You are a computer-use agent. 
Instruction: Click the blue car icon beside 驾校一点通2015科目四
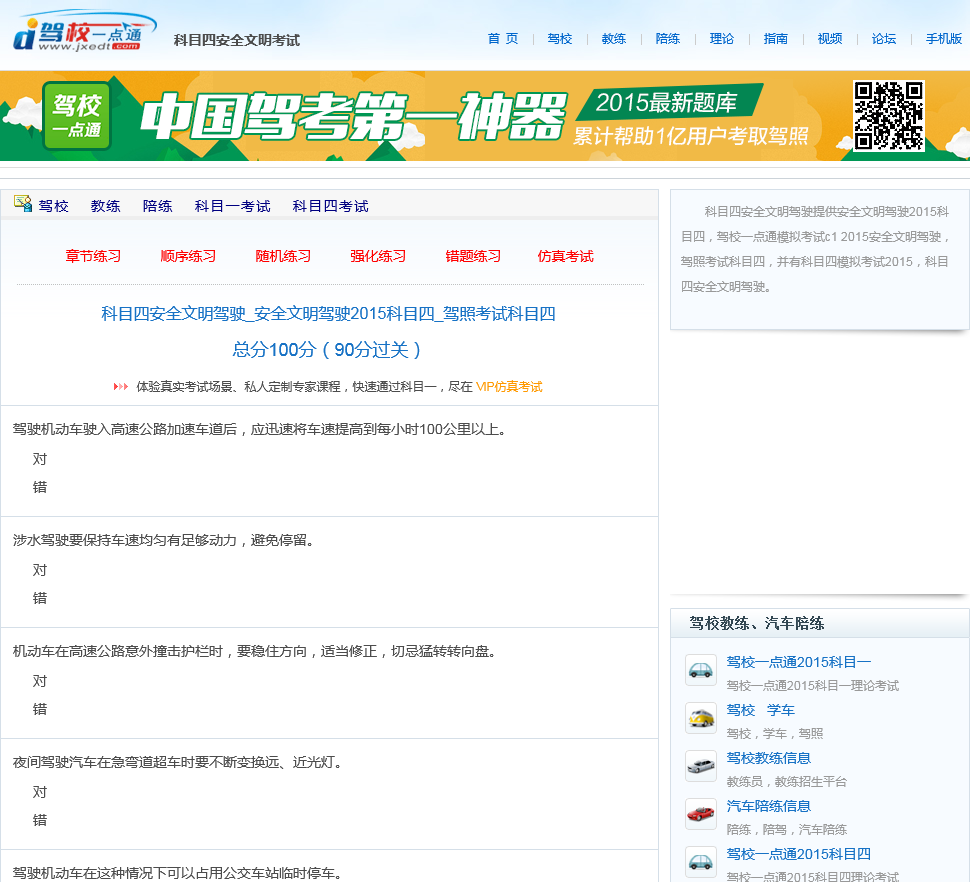click(700, 862)
